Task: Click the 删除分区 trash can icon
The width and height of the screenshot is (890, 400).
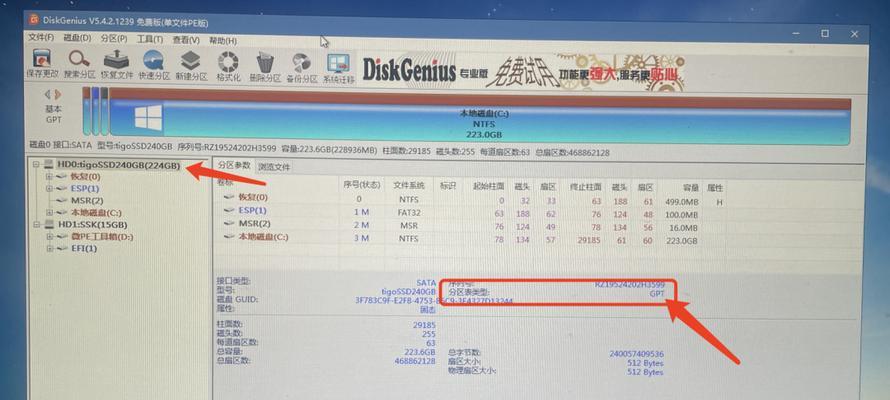Action: tap(265, 62)
